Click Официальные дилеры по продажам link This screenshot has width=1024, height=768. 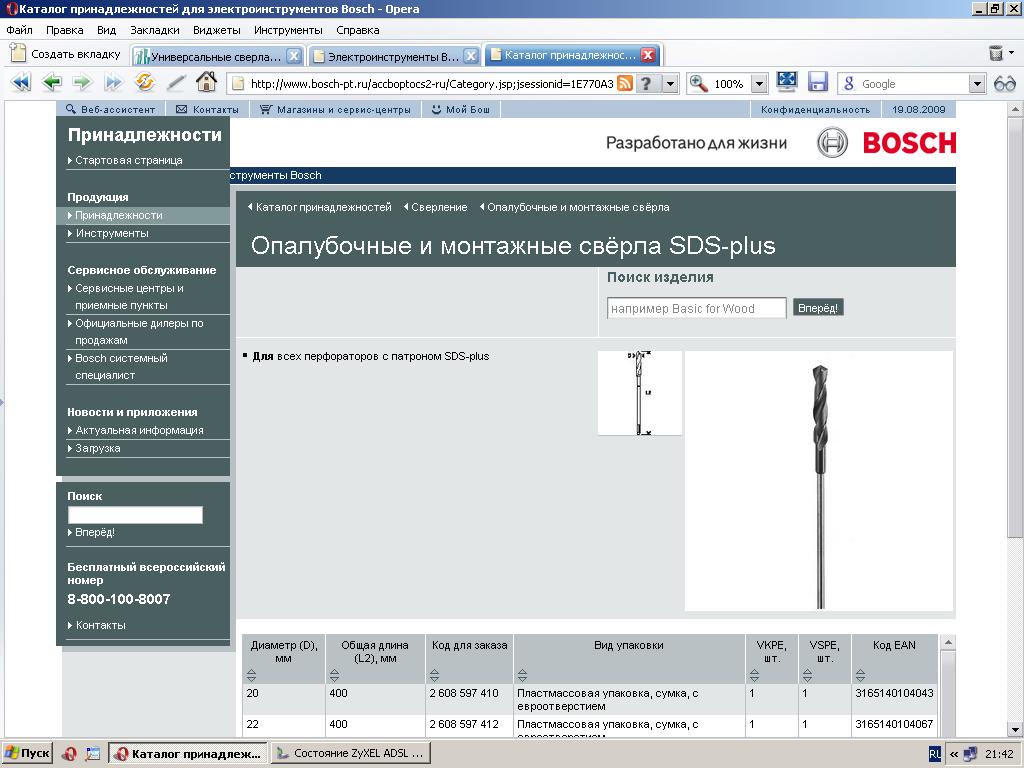coord(139,332)
